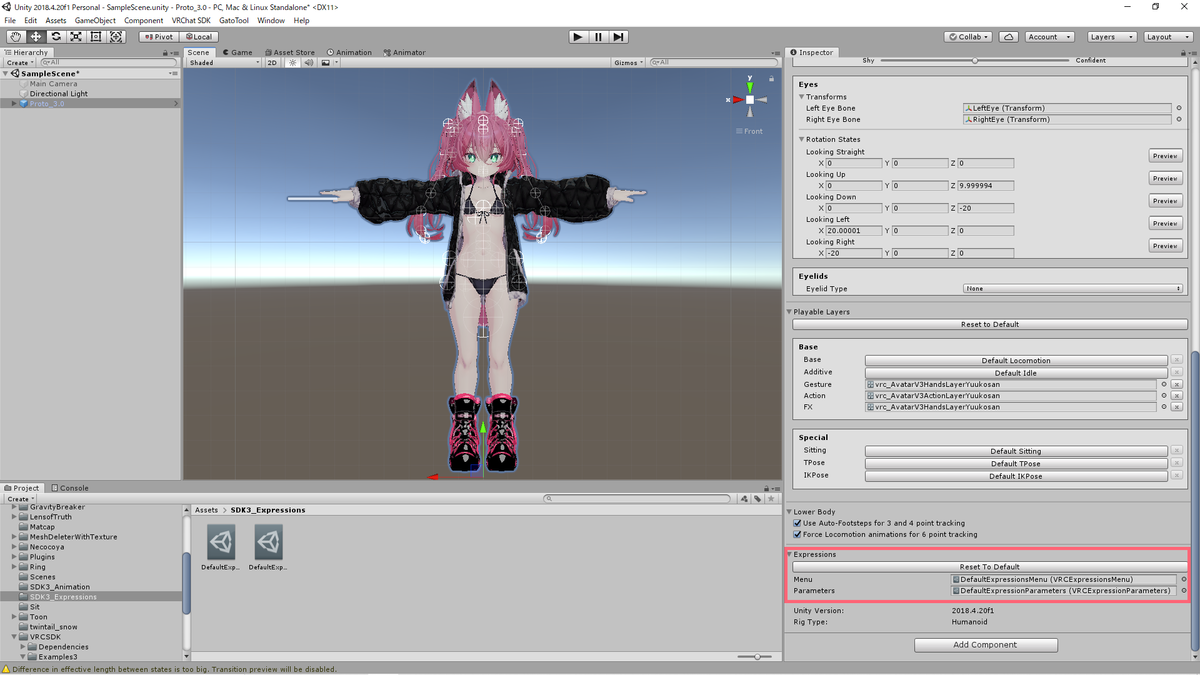This screenshot has width=1200, height=675.
Task: Open the VRChat SDK menu
Action: click(191, 20)
